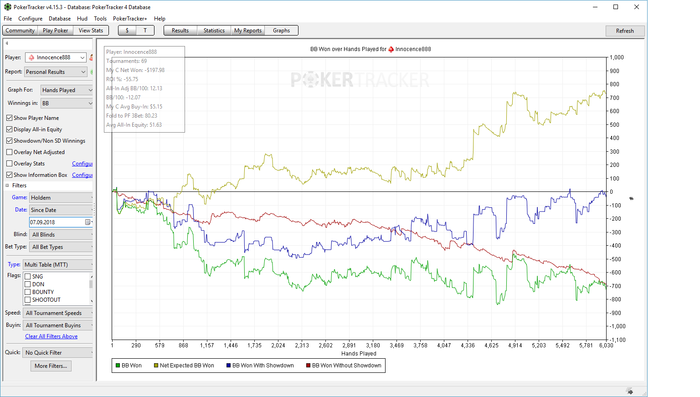Image resolution: width=700 pixels, height=397 pixels.
Task: Open the PokerTracker+ menu
Action: click(129, 19)
